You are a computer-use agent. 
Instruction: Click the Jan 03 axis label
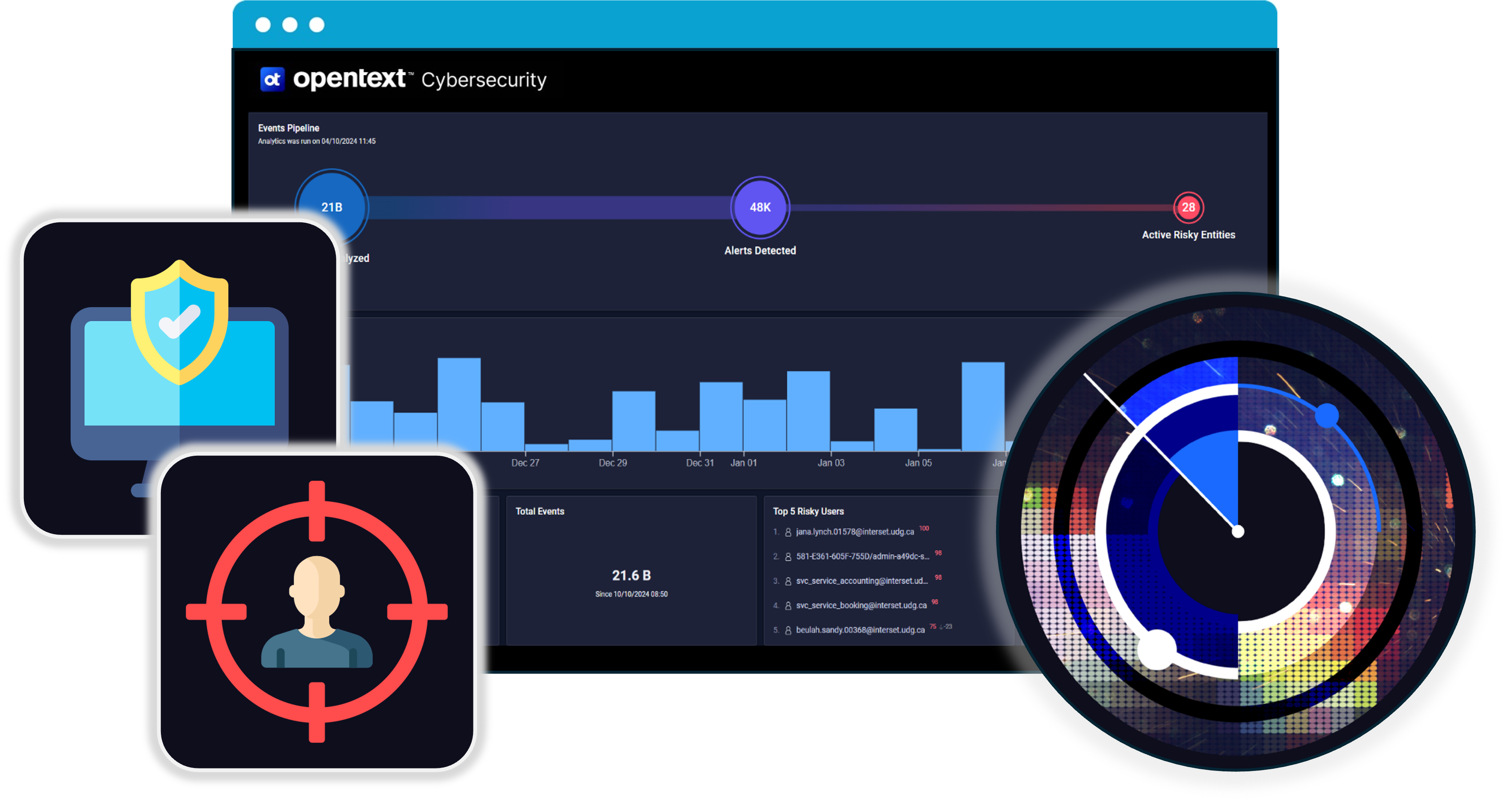[830, 463]
